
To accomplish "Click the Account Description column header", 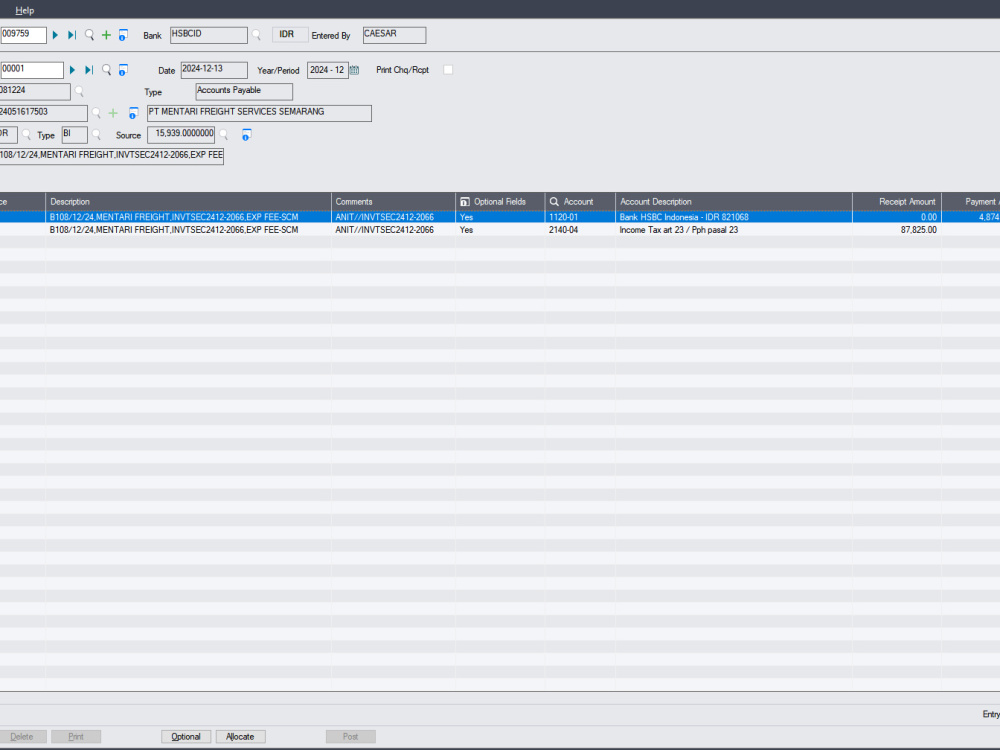I will [733, 202].
